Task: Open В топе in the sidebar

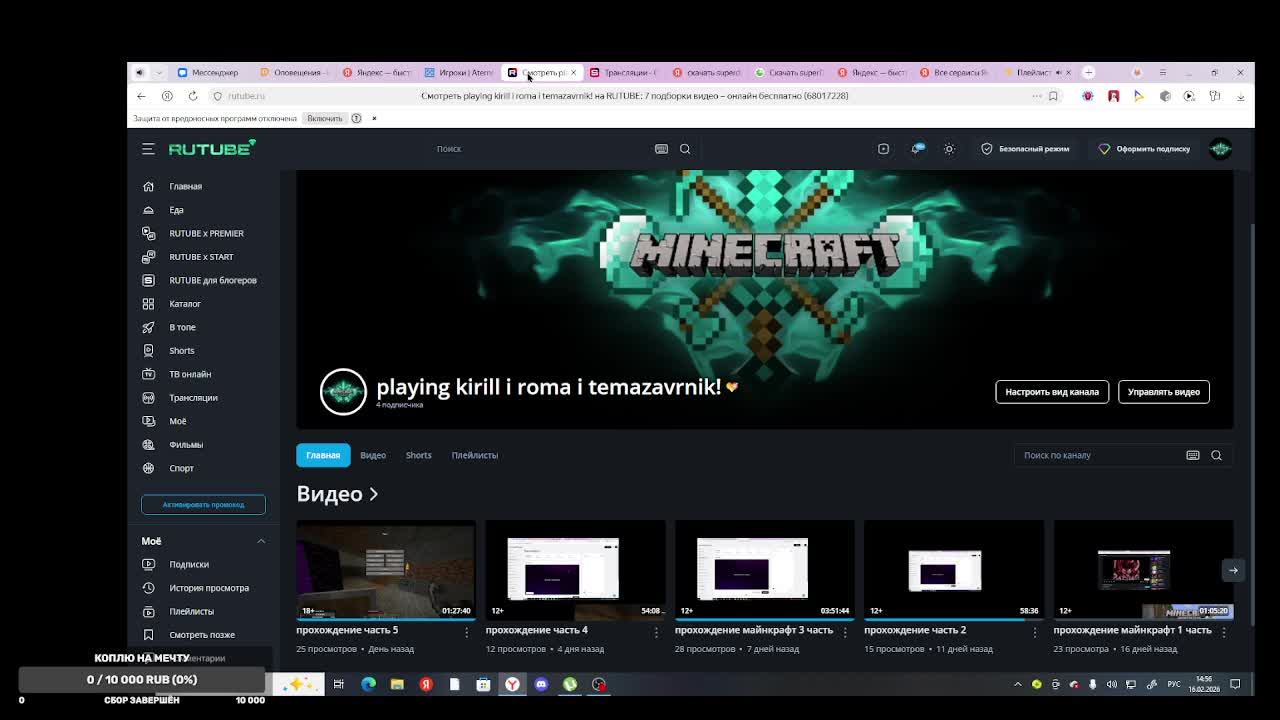Action: coord(182,327)
